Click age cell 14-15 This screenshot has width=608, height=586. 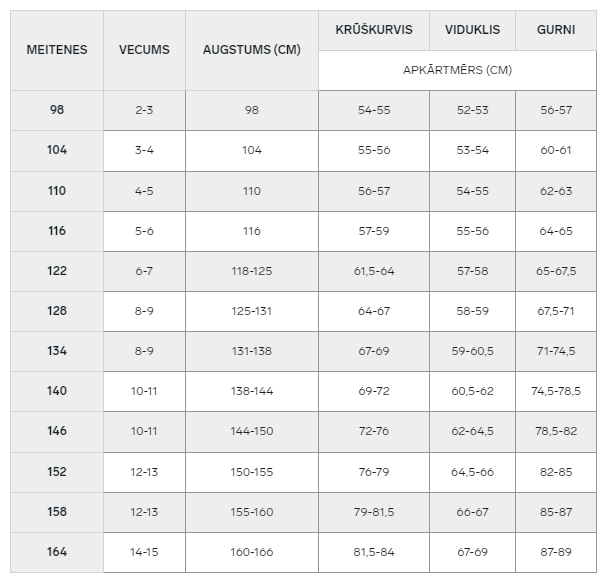point(144,552)
